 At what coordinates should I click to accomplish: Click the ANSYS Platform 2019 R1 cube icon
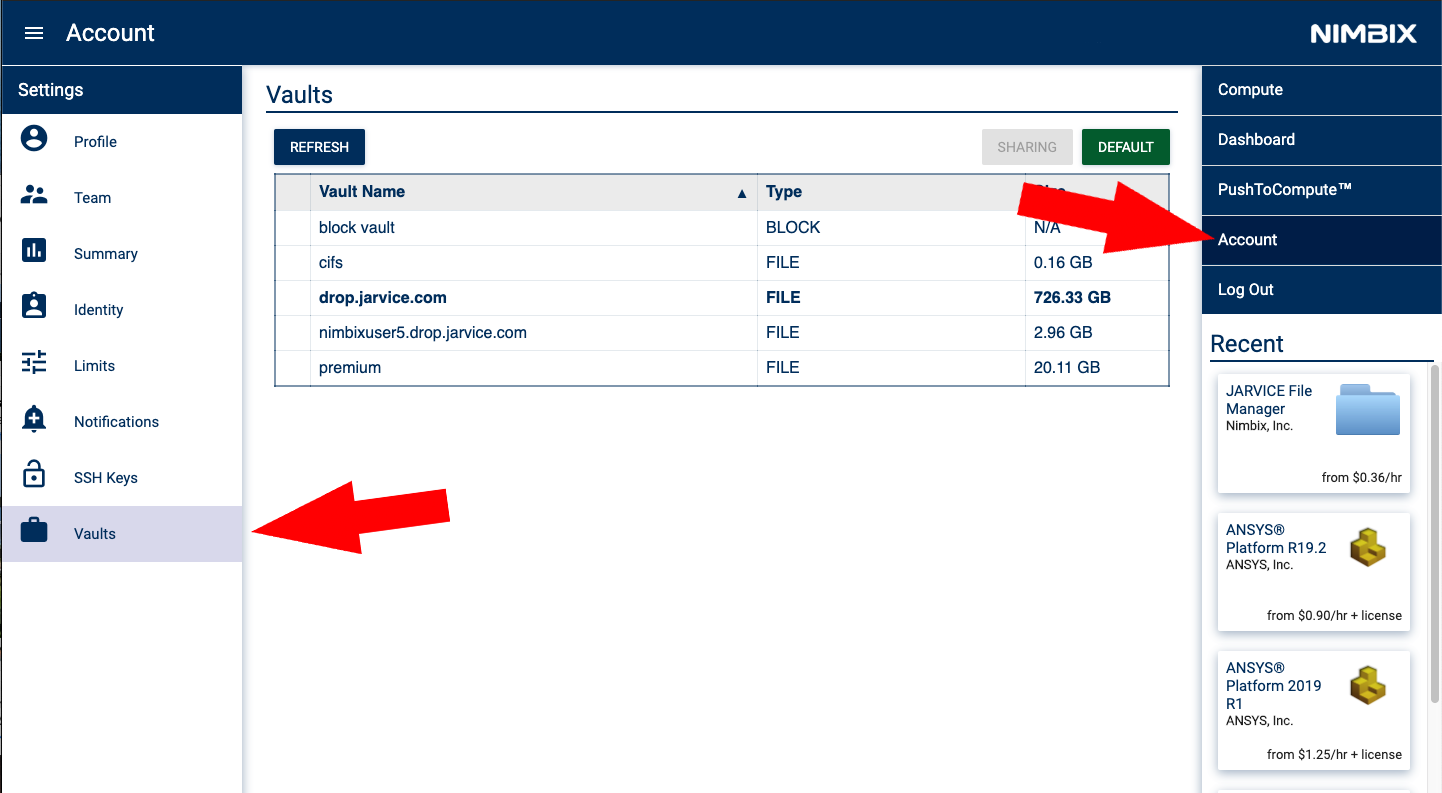coord(1368,686)
